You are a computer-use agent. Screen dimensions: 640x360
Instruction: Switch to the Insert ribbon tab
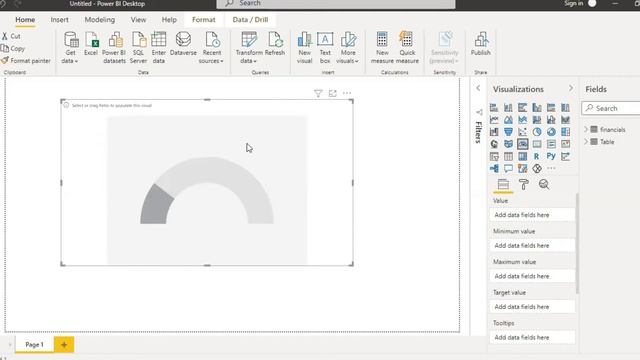click(60, 20)
